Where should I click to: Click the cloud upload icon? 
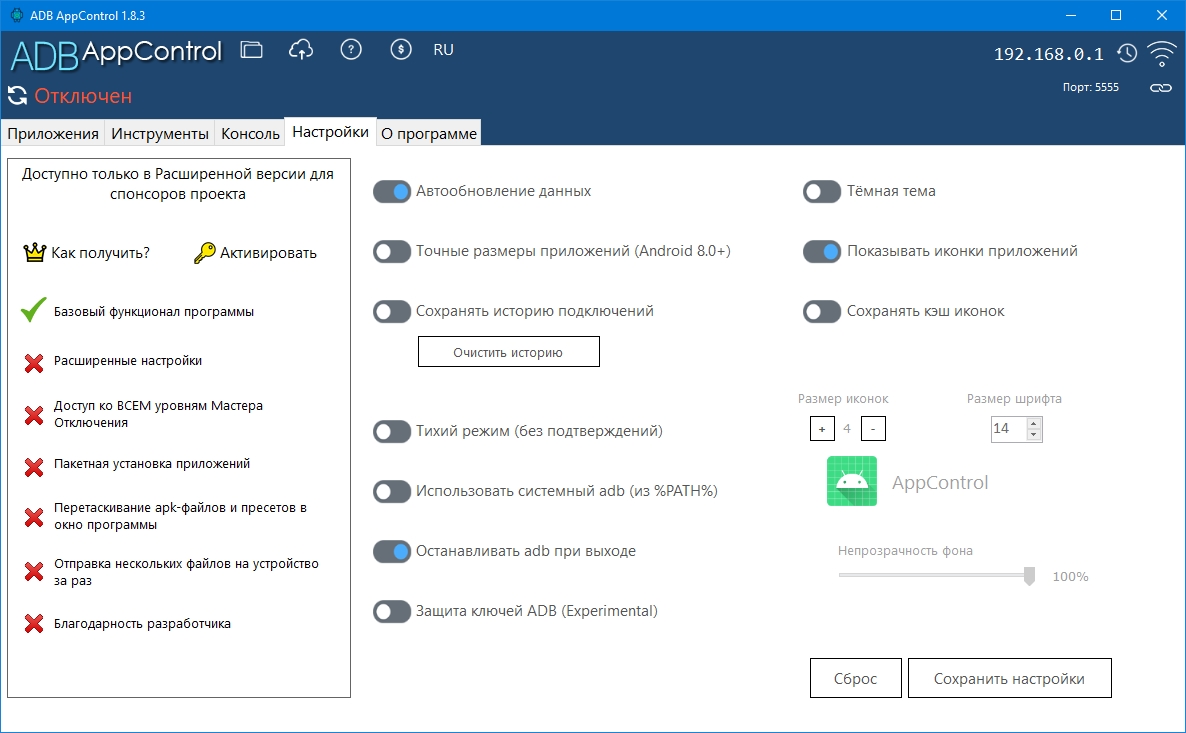(x=301, y=50)
